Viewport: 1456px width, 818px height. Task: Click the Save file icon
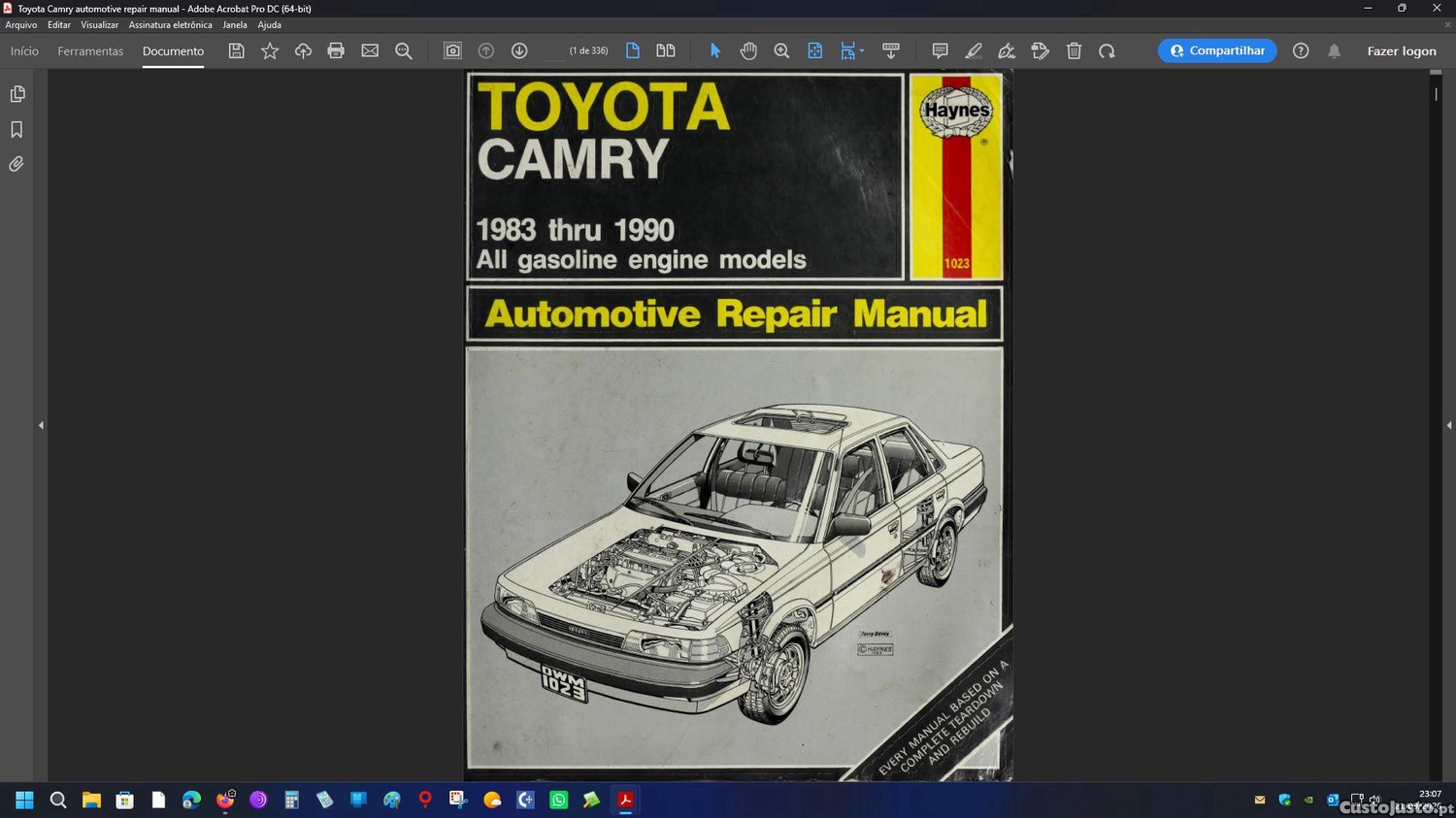(236, 50)
